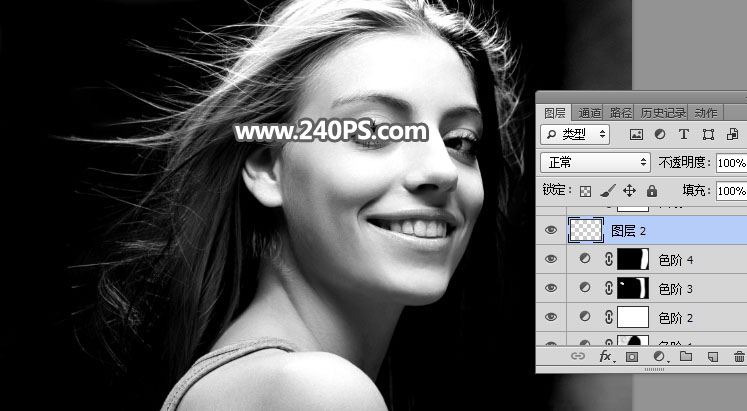Toggle lock image pixels brush icon
This screenshot has height=411, width=747.
pos(607,191)
